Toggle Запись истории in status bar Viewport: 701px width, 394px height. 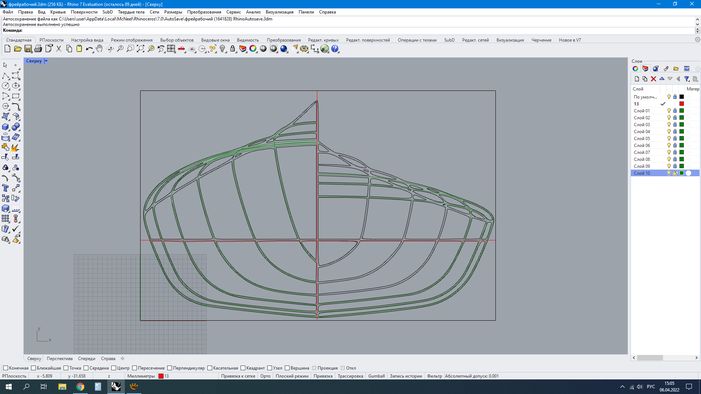click(x=406, y=376)
